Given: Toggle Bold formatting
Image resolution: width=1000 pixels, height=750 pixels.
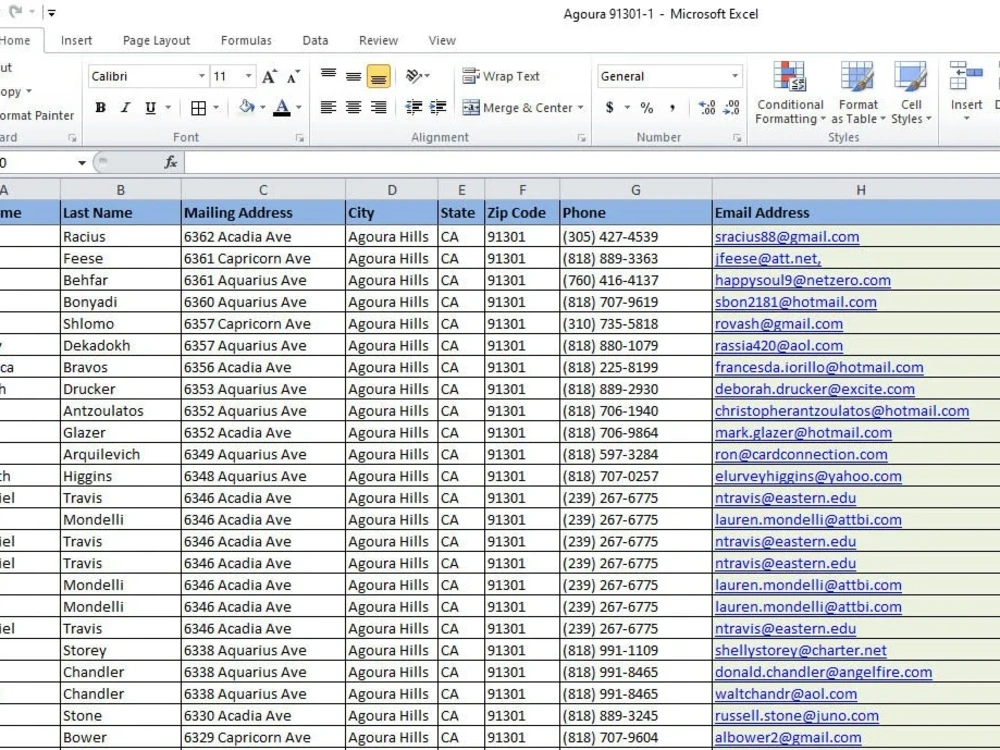Looking at the screenshot, I should pos(100,107).
